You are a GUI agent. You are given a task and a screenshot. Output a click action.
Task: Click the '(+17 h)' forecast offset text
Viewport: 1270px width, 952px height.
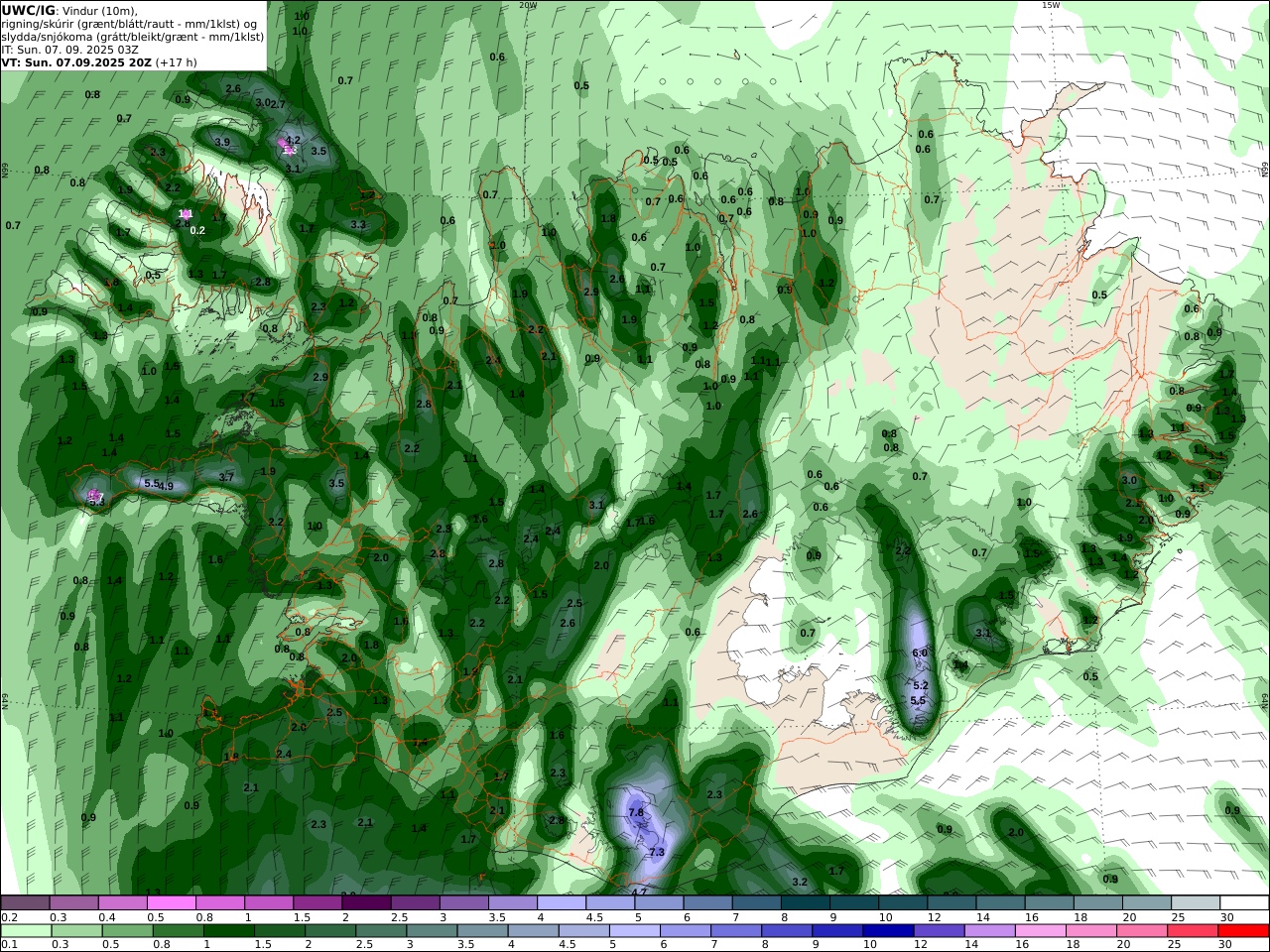click(177, 61)
